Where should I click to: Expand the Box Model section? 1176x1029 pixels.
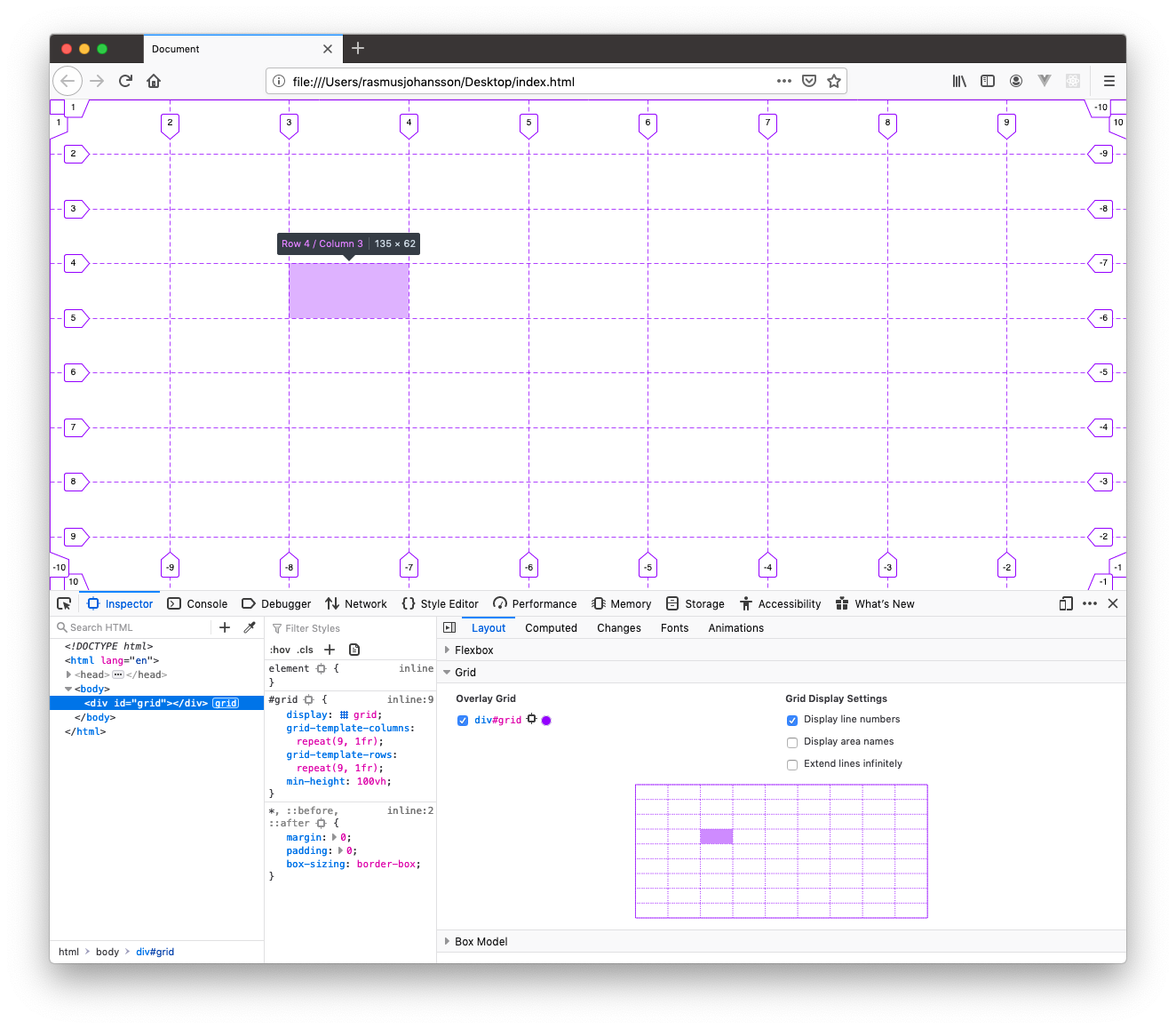click(x=448, y=942)
